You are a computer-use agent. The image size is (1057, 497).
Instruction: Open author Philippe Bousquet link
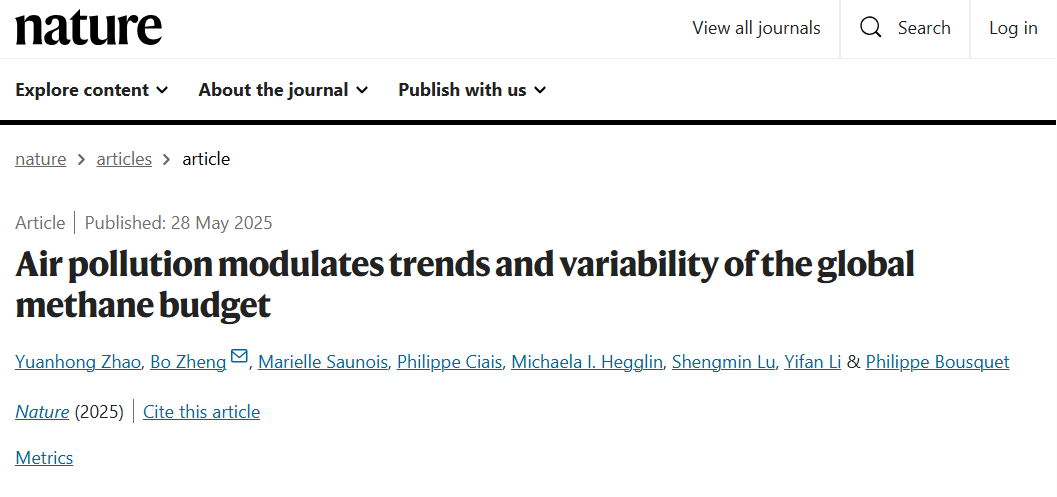(x=937, y=362)
